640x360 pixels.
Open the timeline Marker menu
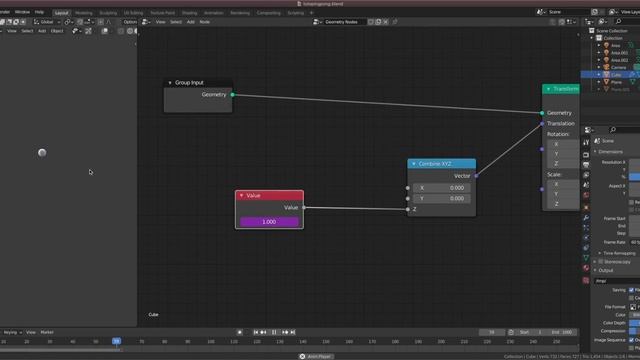click(x=47, y=332)
